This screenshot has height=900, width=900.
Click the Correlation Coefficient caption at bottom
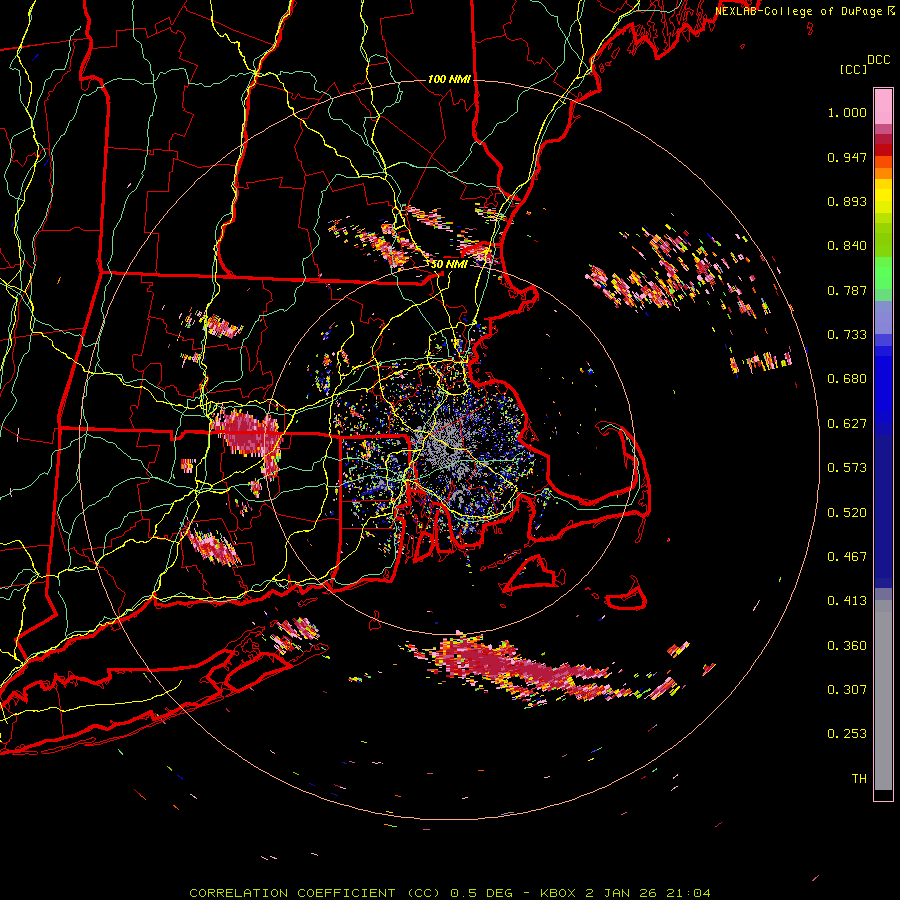(450, 893)
